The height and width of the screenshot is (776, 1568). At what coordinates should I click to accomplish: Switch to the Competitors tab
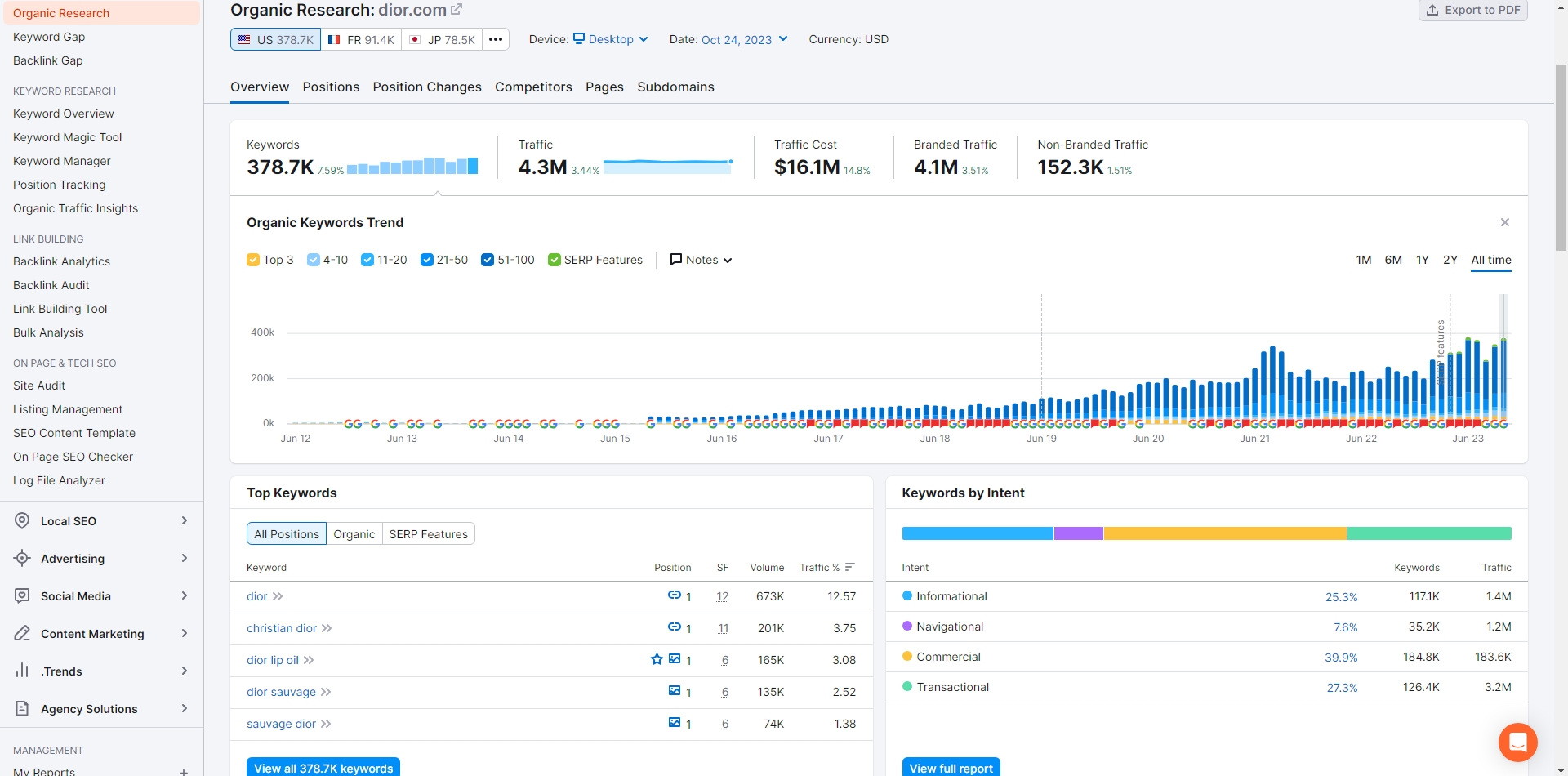point(533,87)
